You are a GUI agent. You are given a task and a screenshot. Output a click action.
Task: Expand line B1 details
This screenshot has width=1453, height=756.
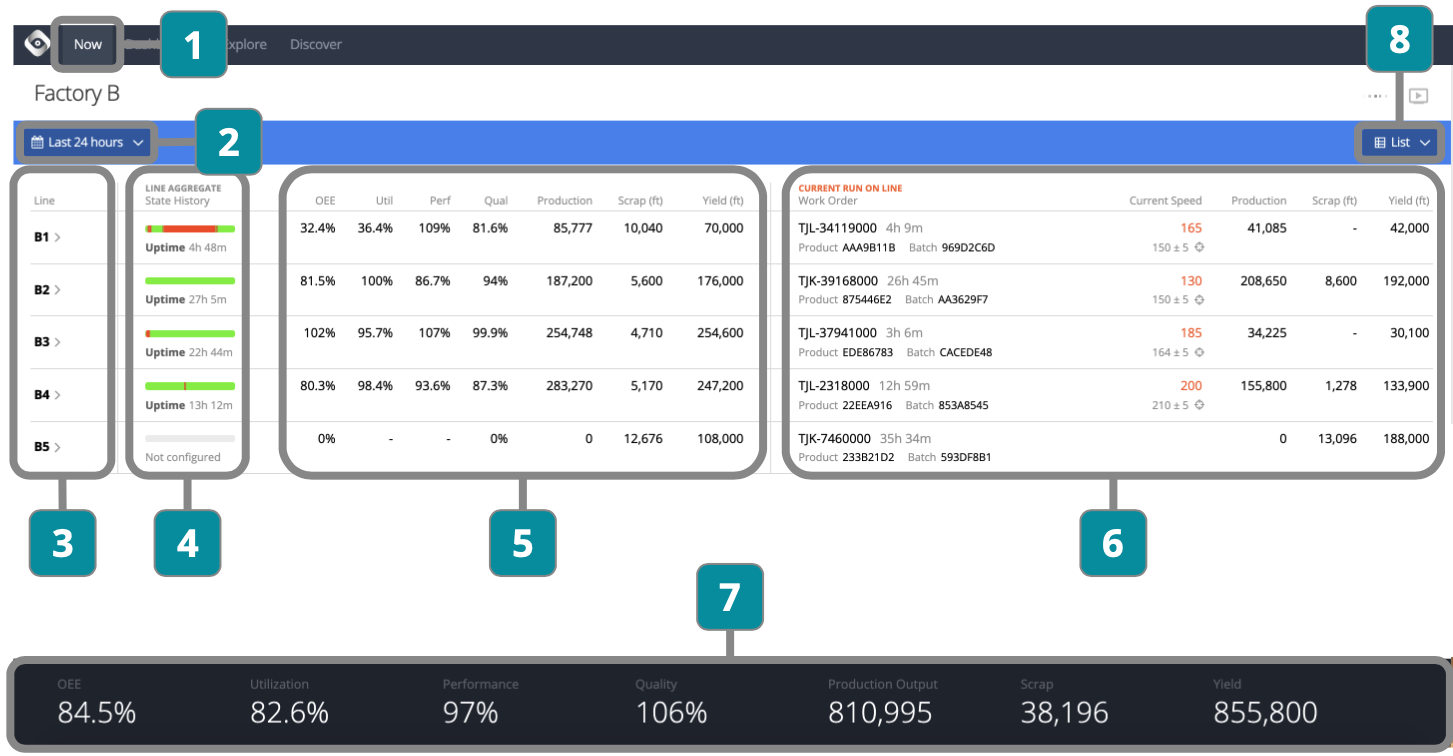click(48, 238)
